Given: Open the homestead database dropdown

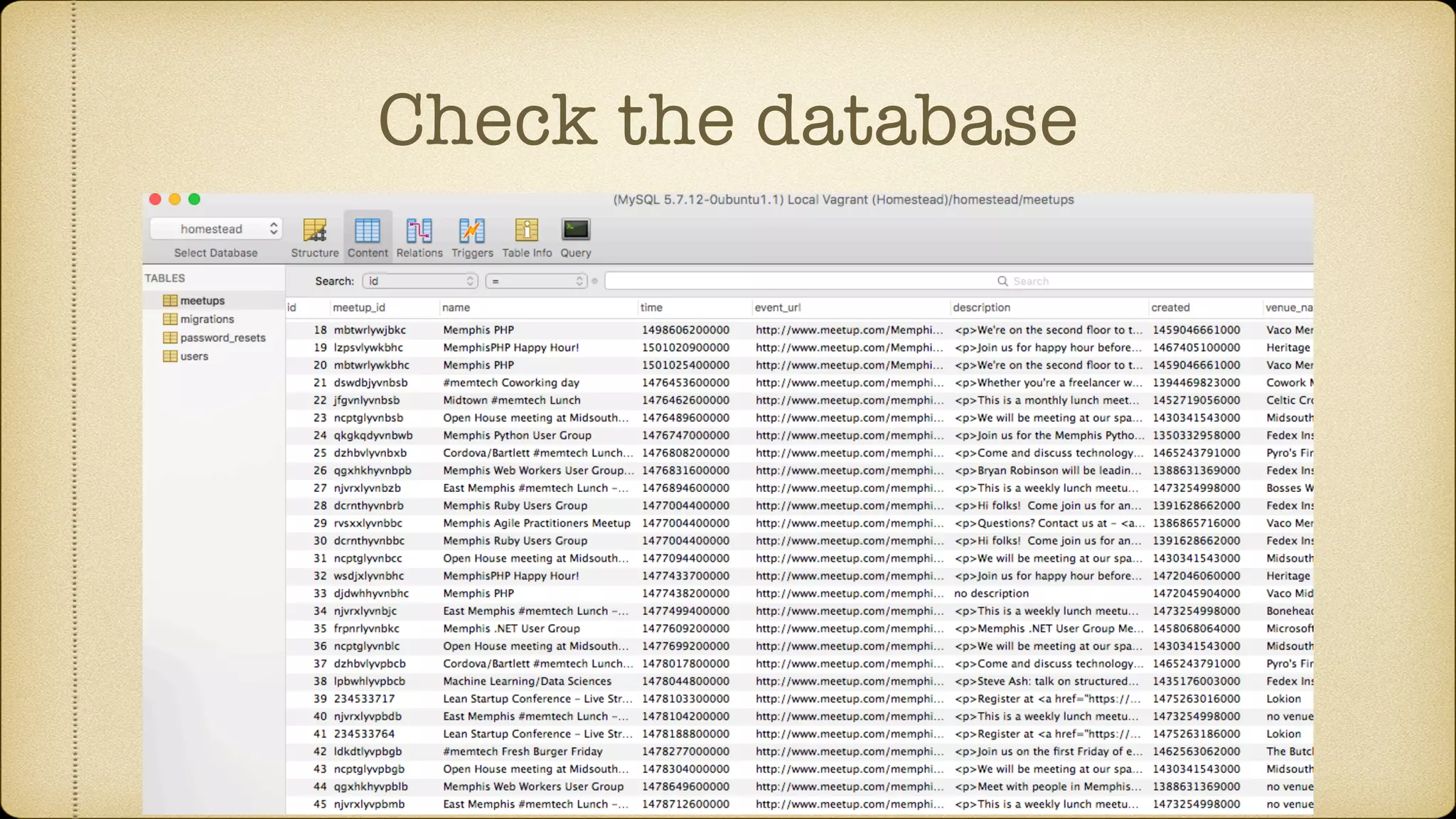Looking at the screenshot, I should 216,229.
